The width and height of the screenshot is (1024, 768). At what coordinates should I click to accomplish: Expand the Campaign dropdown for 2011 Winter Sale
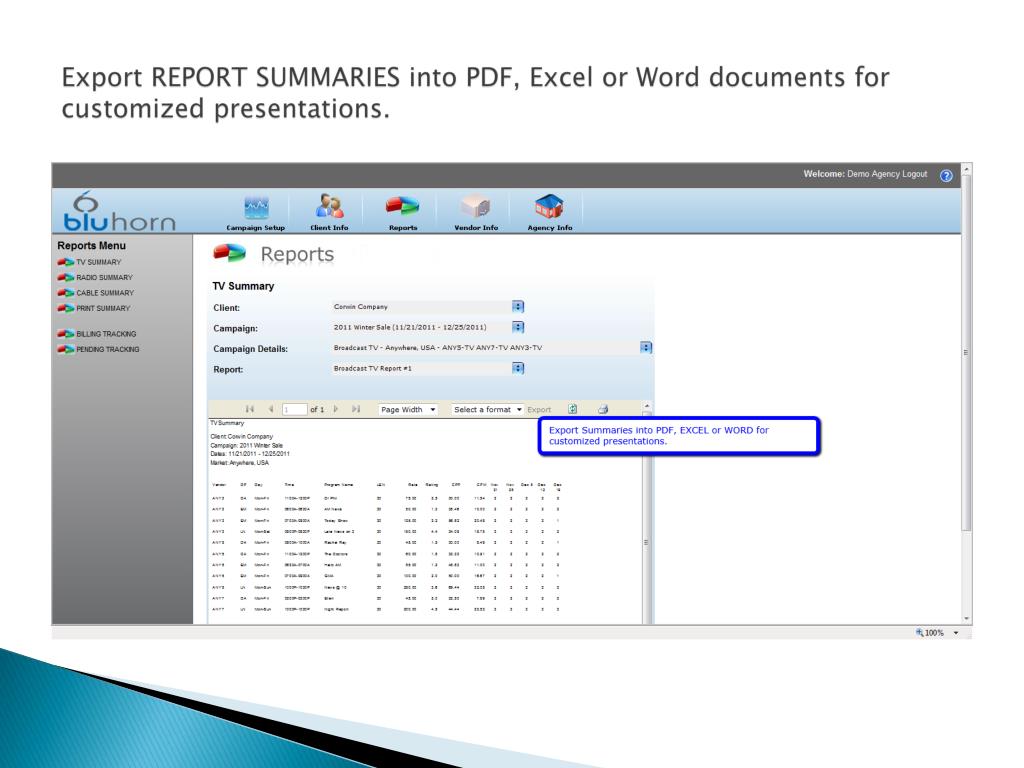(518, 327)
